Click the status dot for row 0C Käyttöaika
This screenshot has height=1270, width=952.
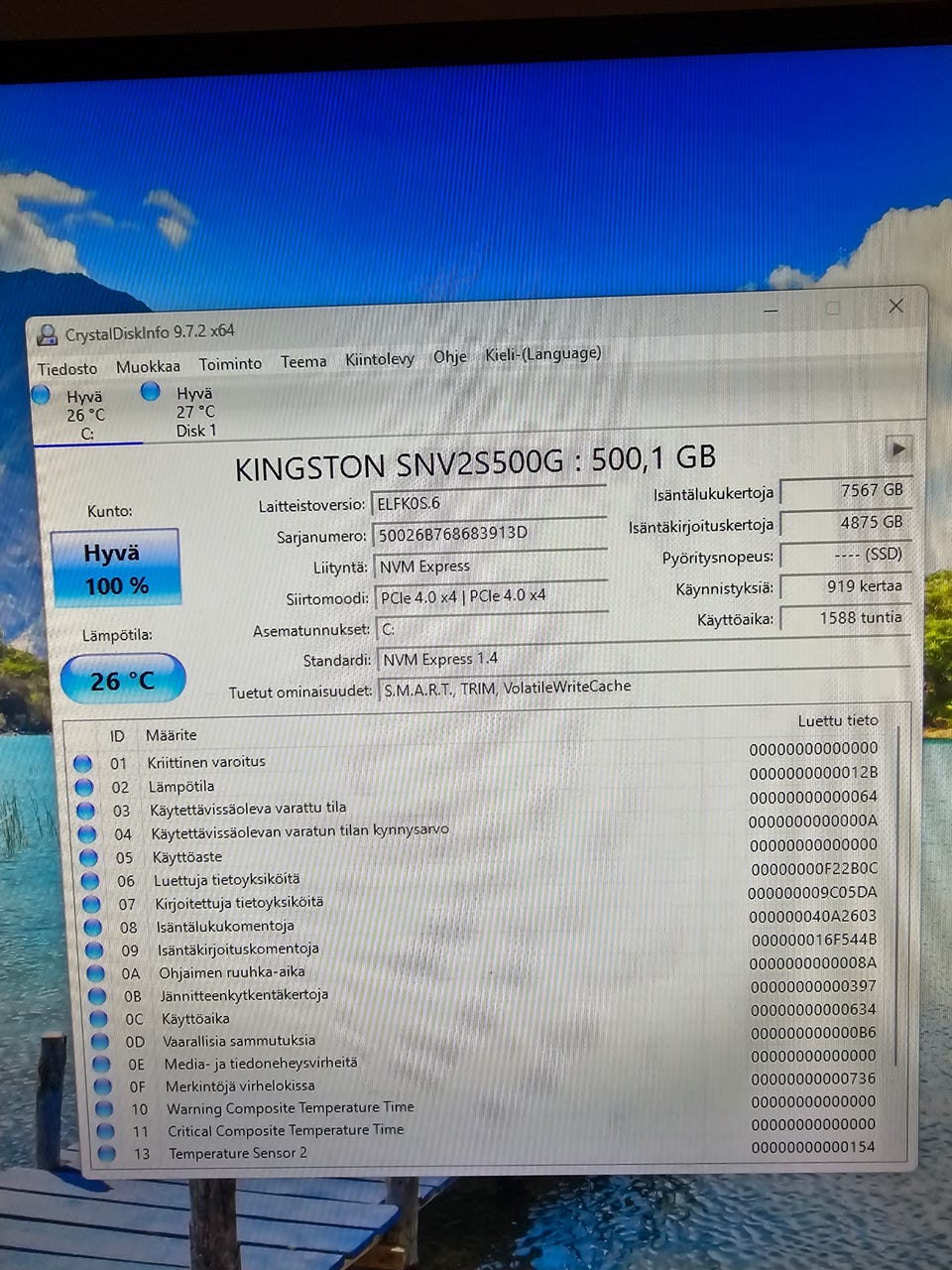(x=99, y=1019)
